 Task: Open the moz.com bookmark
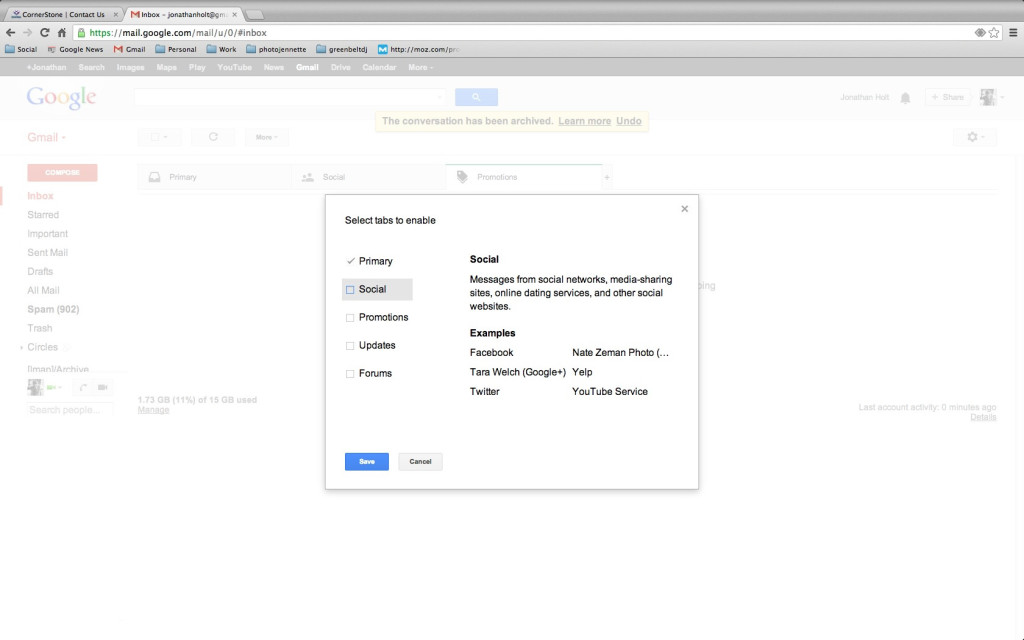pos(419,49)
